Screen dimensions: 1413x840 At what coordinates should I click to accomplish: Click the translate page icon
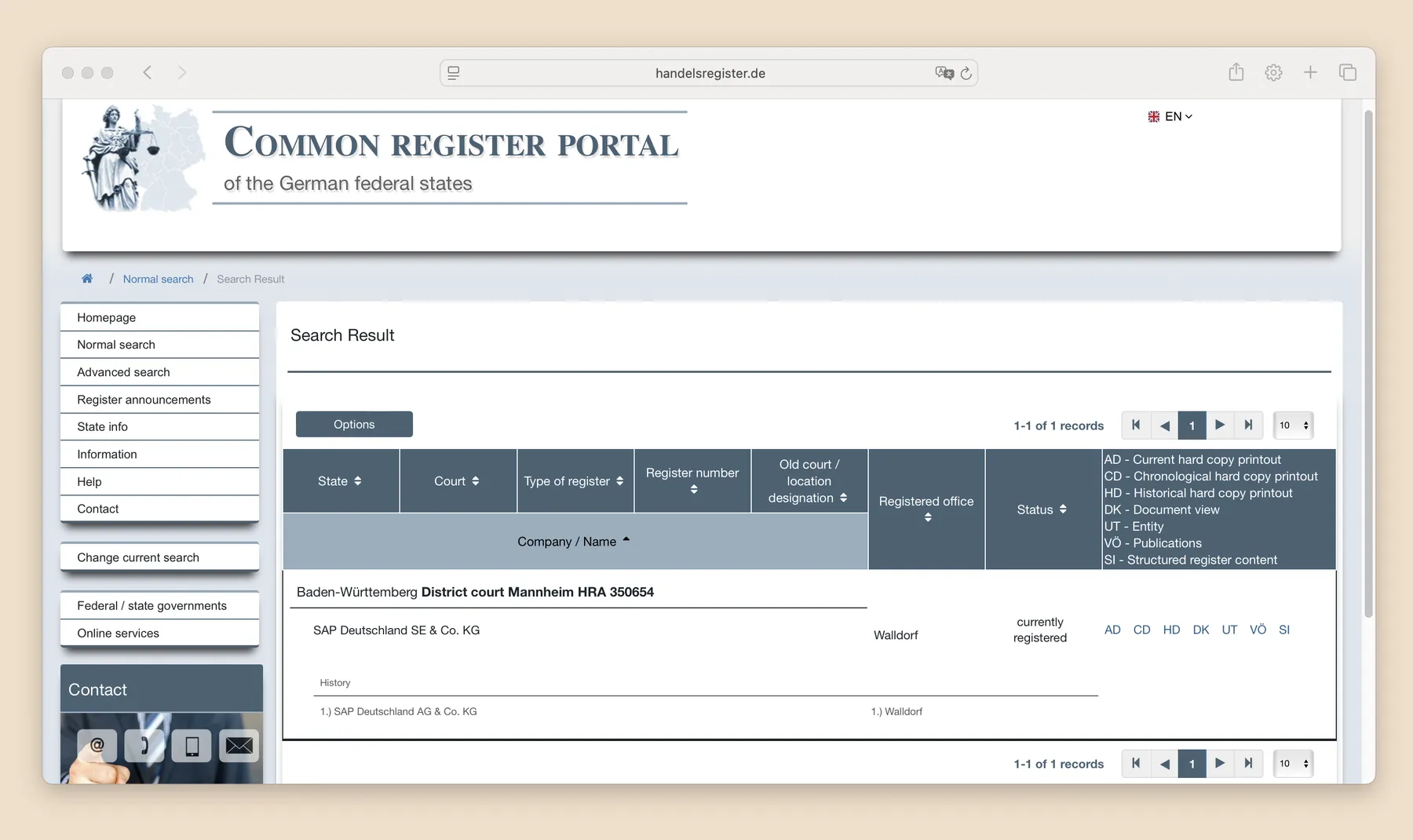(x=944, y=73)
